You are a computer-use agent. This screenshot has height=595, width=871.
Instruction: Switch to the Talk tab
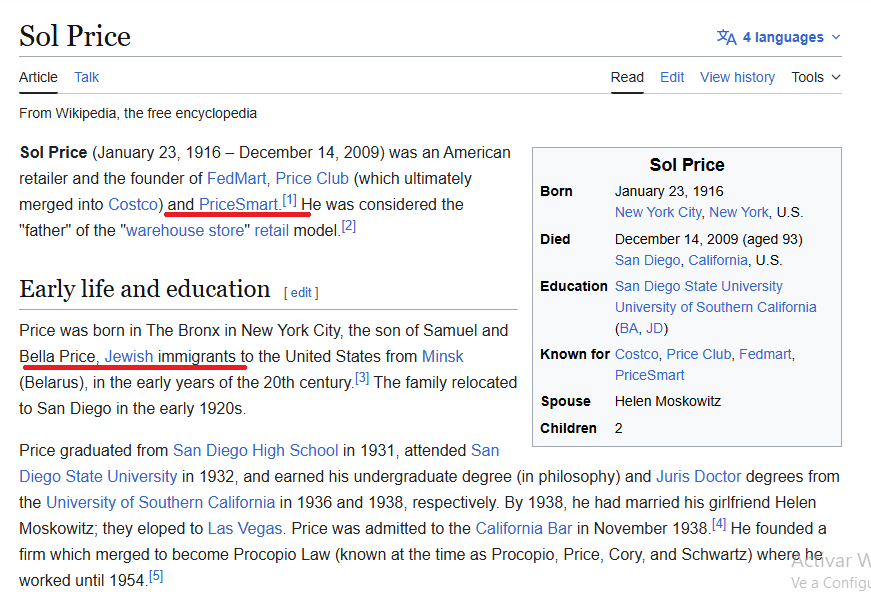tap(86, 77)
